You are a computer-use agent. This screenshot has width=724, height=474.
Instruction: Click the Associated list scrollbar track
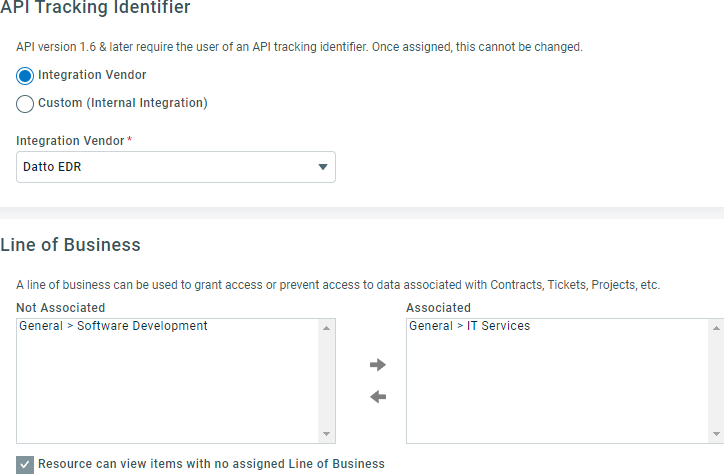click(716, 381)
